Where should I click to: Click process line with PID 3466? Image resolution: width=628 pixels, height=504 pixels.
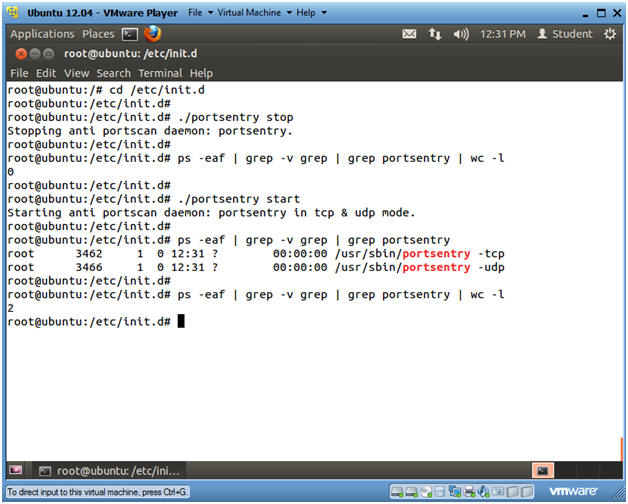(x=256, y=267)
